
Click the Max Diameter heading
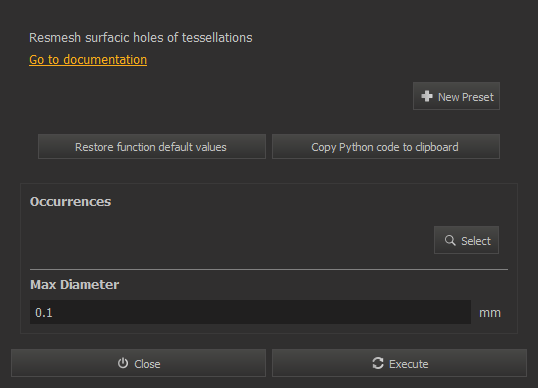[x=74, y=285]
